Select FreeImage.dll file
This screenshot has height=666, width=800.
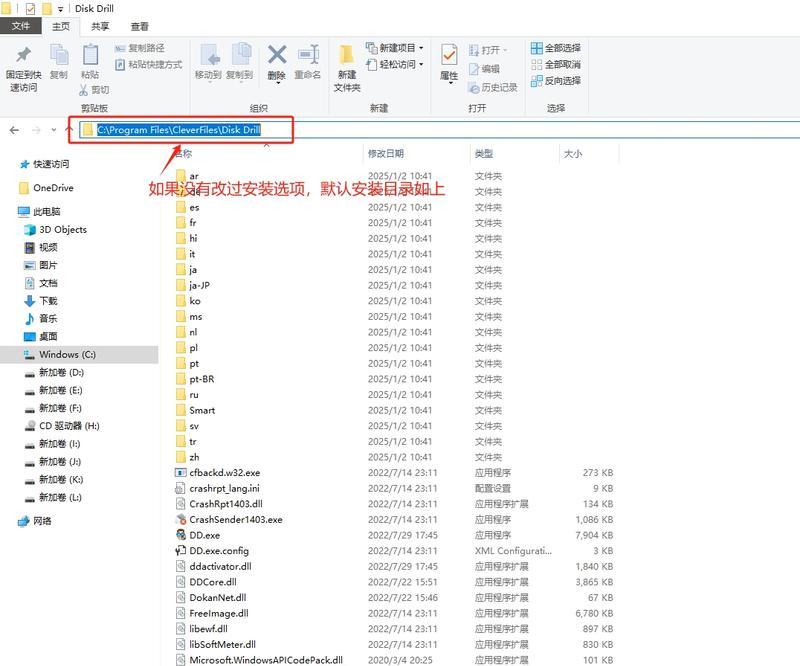tap(212, 613)
